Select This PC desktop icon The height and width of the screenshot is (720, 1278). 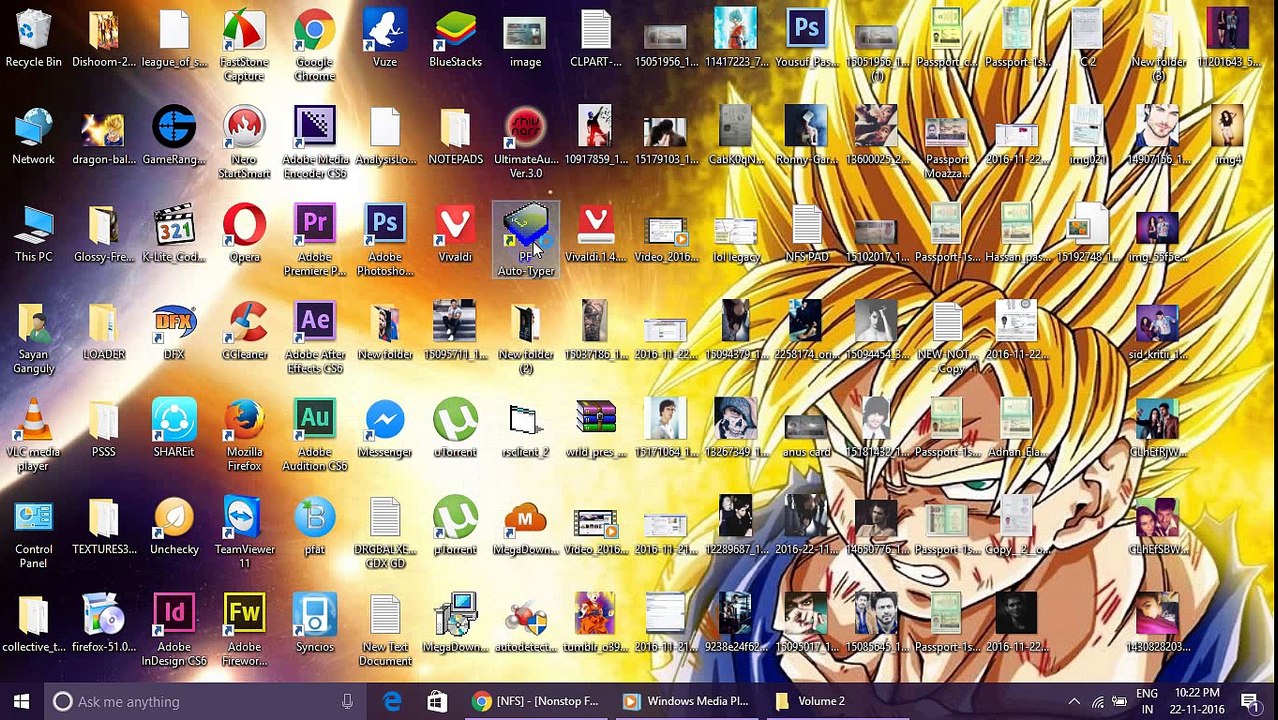click(x=33, y=235)
